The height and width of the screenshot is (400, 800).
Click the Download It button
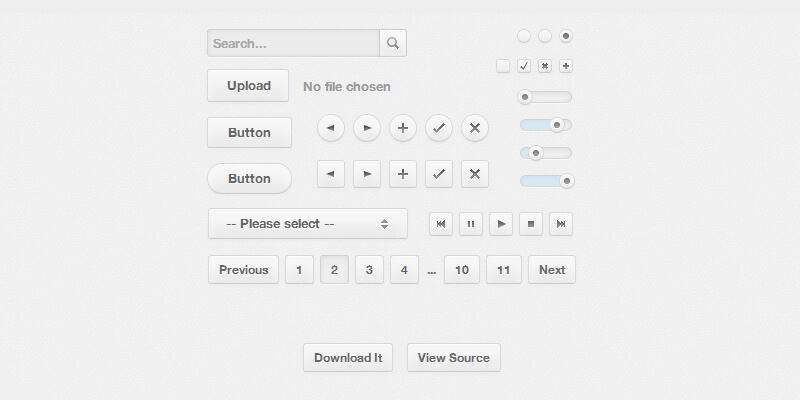[x=348, y=358]
